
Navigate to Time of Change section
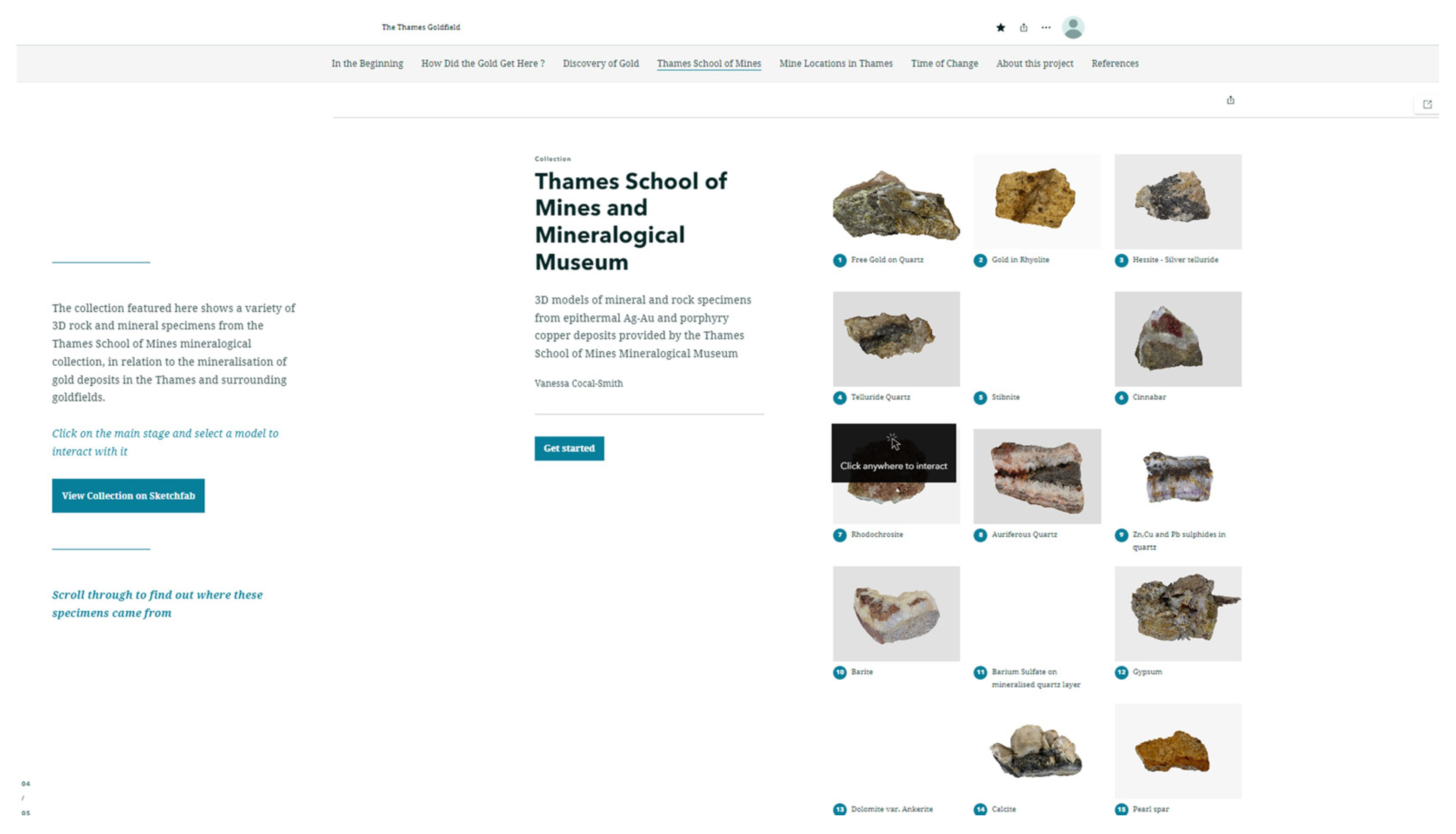coord(944,63)
